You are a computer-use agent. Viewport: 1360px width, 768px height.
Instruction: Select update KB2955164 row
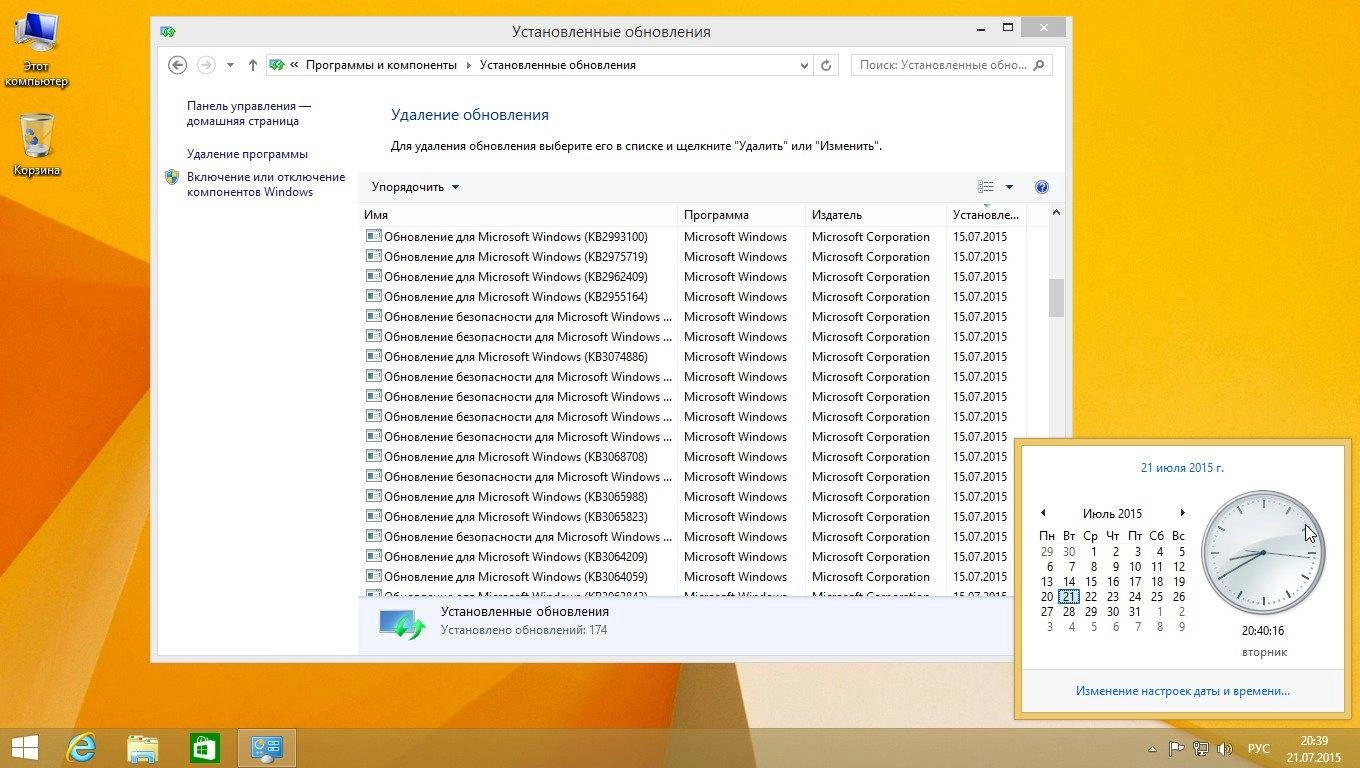(x=692, y=297)
